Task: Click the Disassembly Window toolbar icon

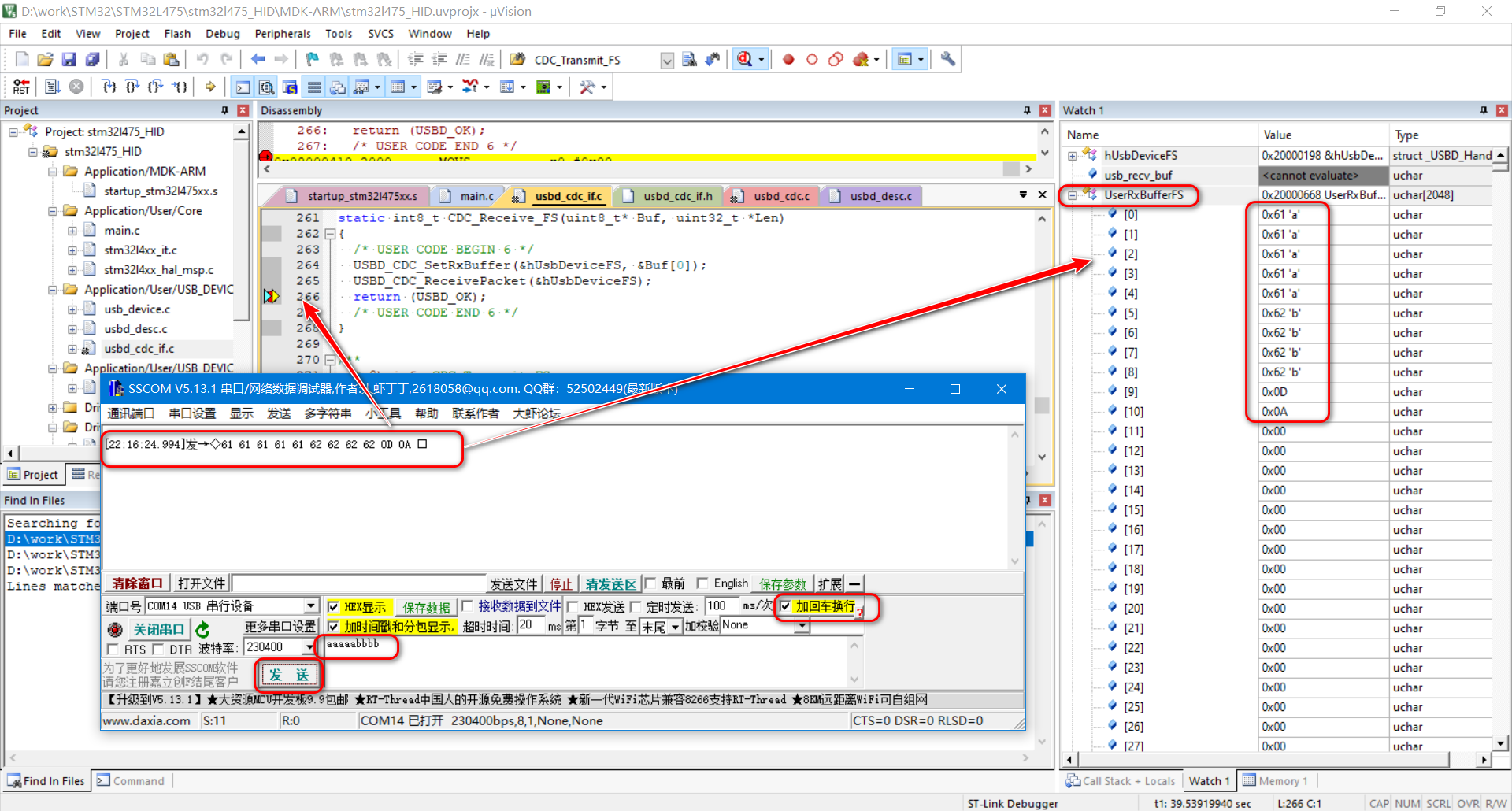Action: point(267,87)
